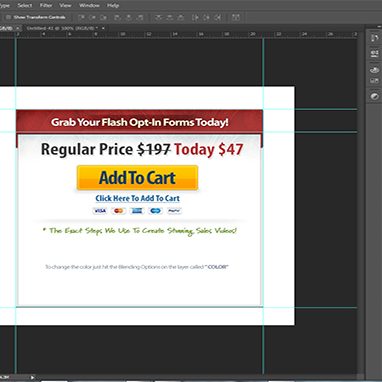The image size is (382, 382).
Task: Close the Untitled-41 document tab
Action: tap(103, 28)
